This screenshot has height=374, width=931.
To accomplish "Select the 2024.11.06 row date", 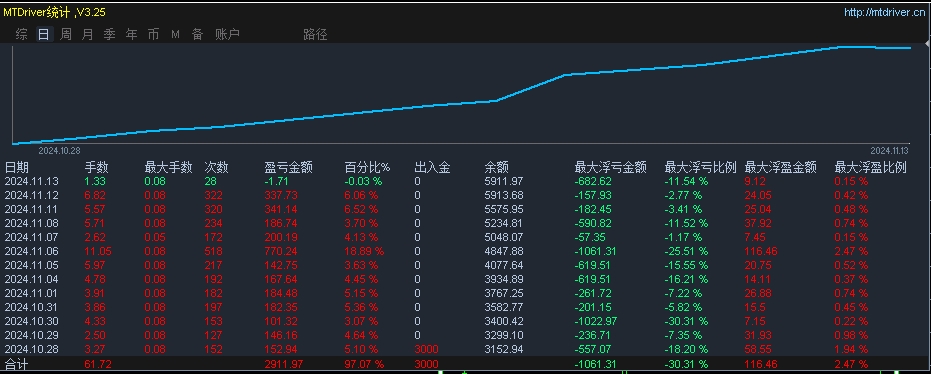I will tap(32, 251).
